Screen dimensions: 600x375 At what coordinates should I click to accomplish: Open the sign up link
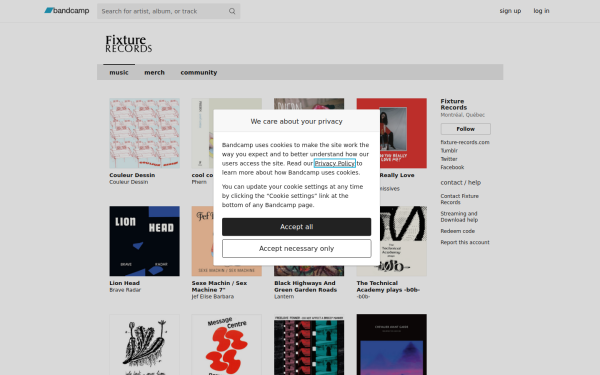[510, 11]
